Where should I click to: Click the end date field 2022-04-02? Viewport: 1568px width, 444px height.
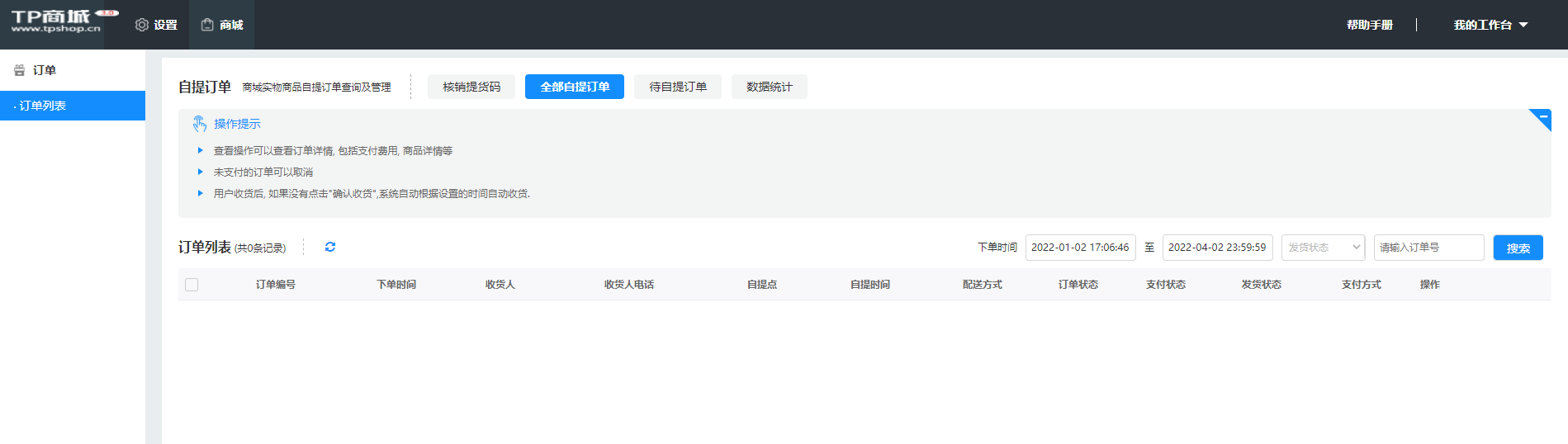1217,248
